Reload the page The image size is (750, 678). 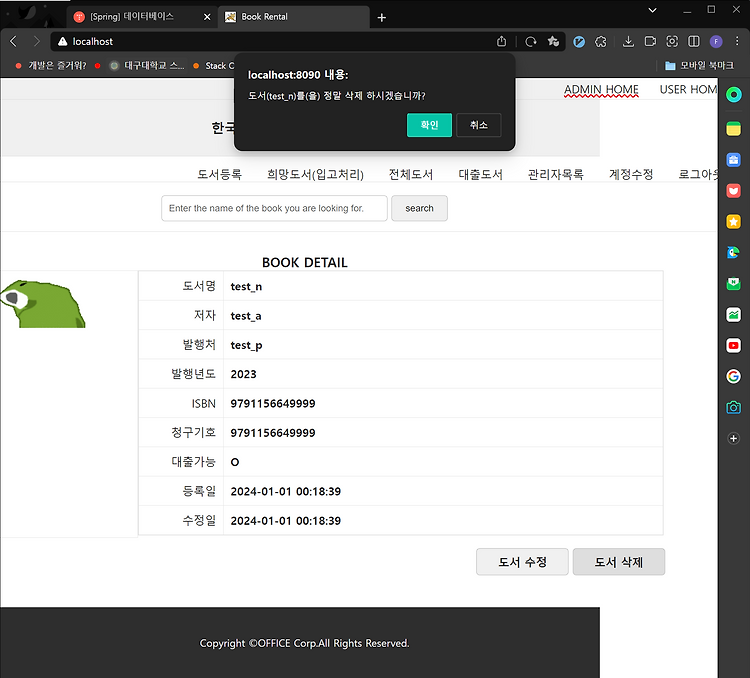point(530,42)
